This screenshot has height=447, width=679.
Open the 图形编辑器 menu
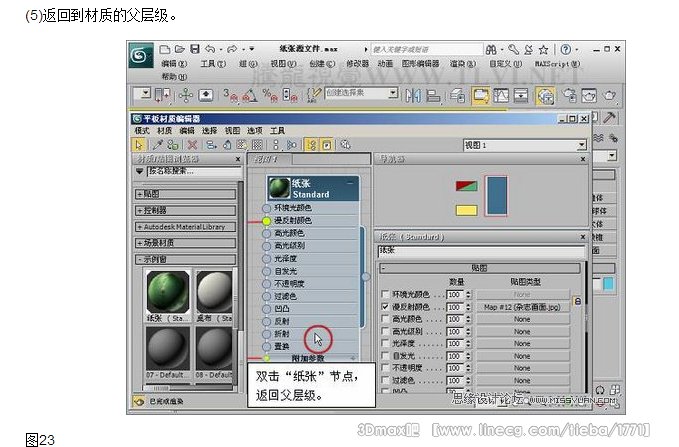420,64
